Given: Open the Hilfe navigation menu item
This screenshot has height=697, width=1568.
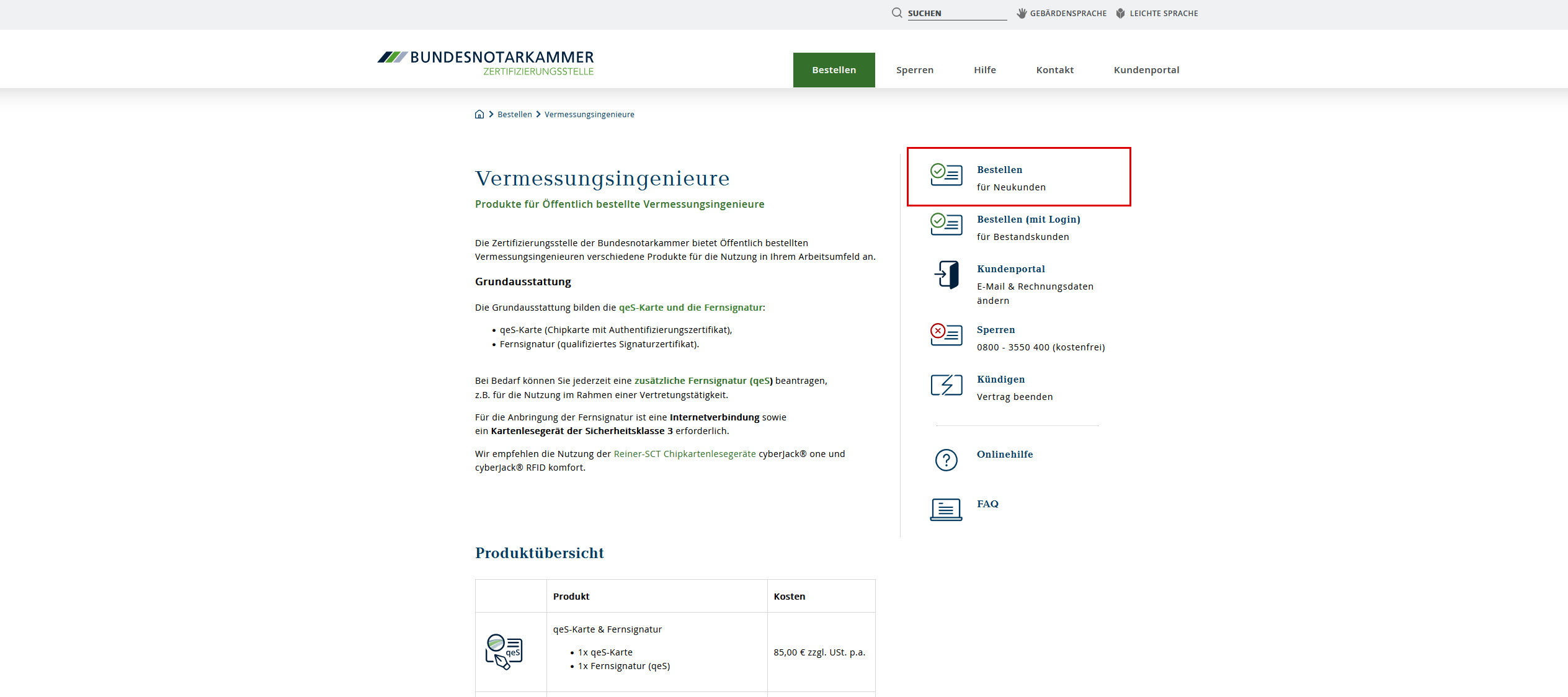Looking at the screenshot, I should pos(984,70).
